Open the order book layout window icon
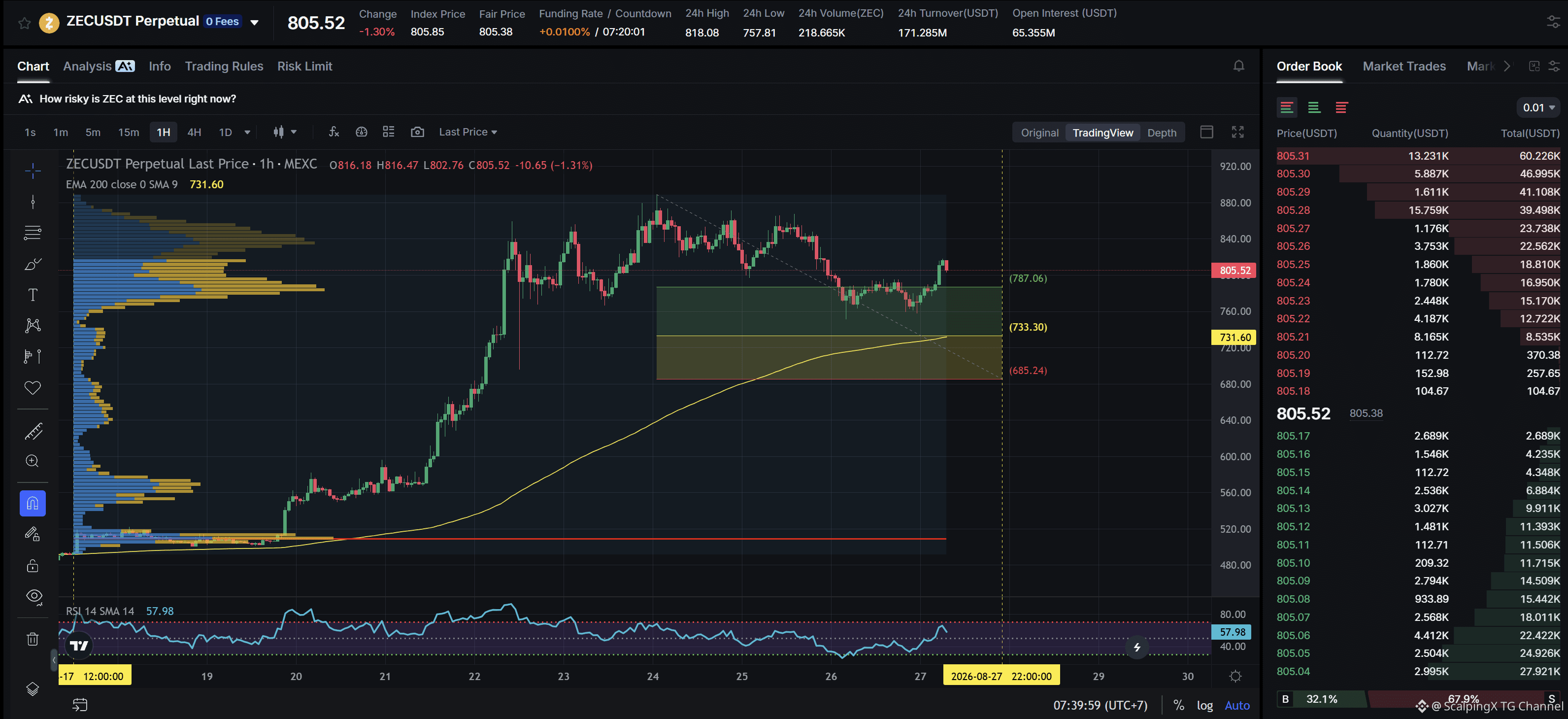This screenshot has width=1568, height=719. 1535,66
